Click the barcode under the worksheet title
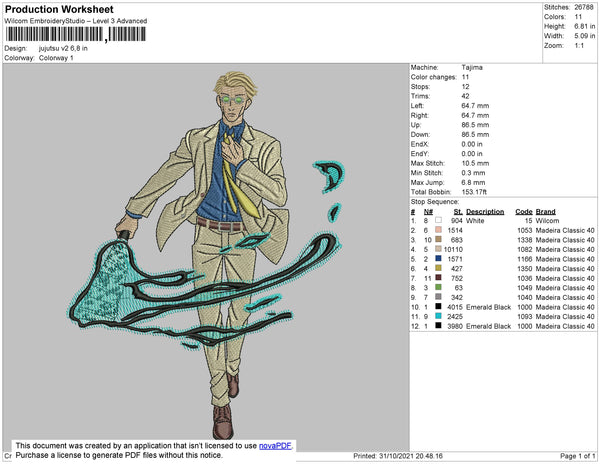The height and width of the screenshot is (464, 600). coord(76,34)
